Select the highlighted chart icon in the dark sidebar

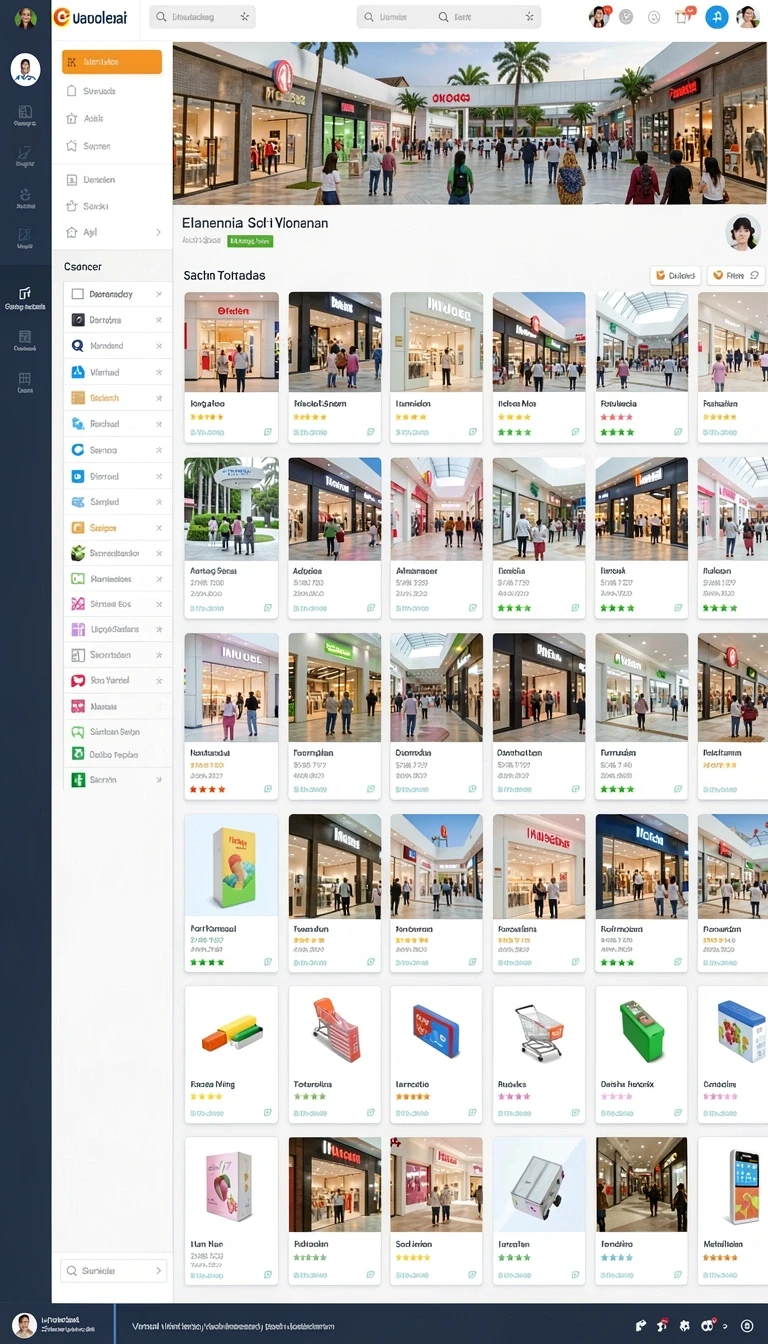25,293
